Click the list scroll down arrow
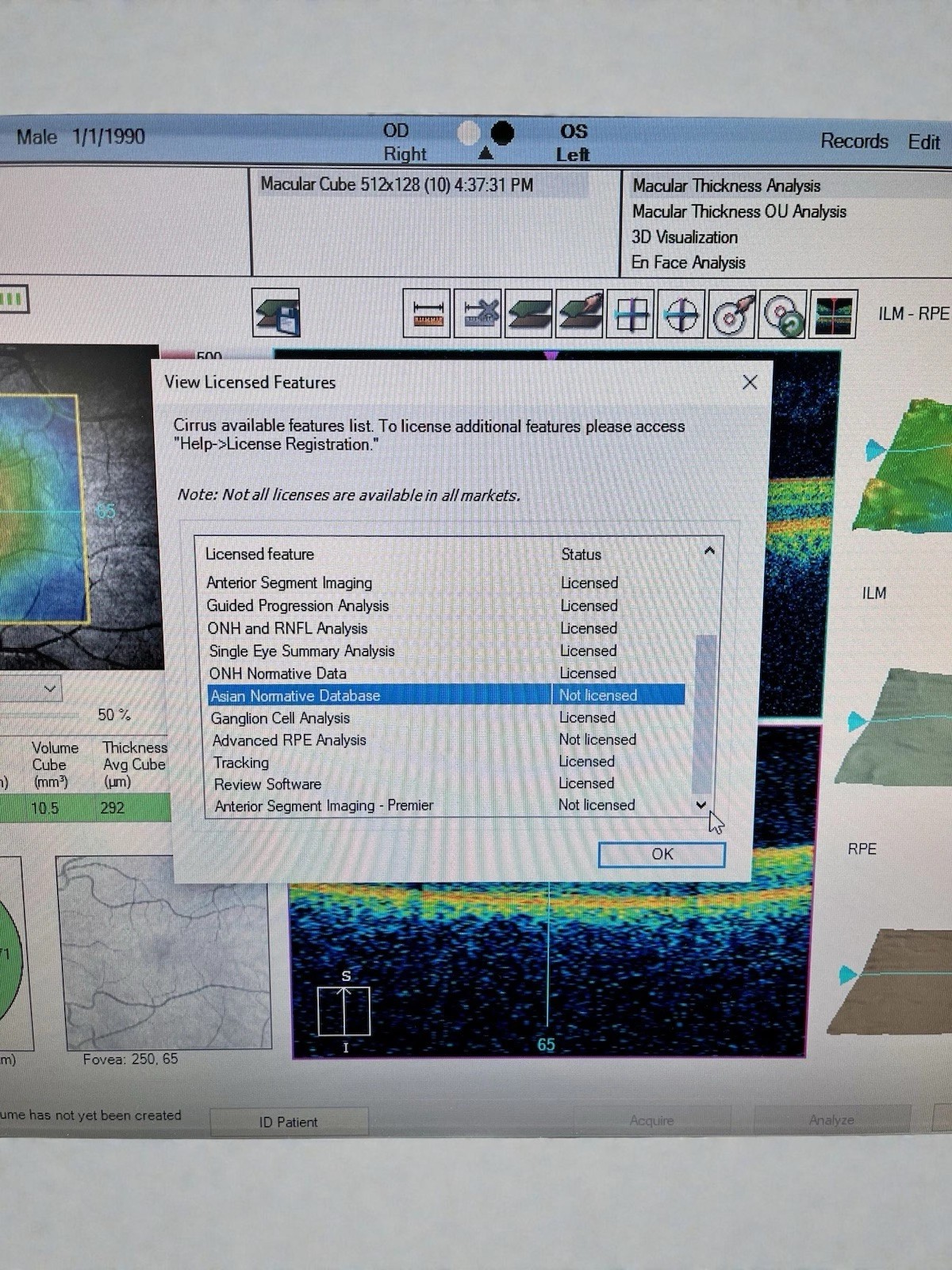 (x=701, y=805)
